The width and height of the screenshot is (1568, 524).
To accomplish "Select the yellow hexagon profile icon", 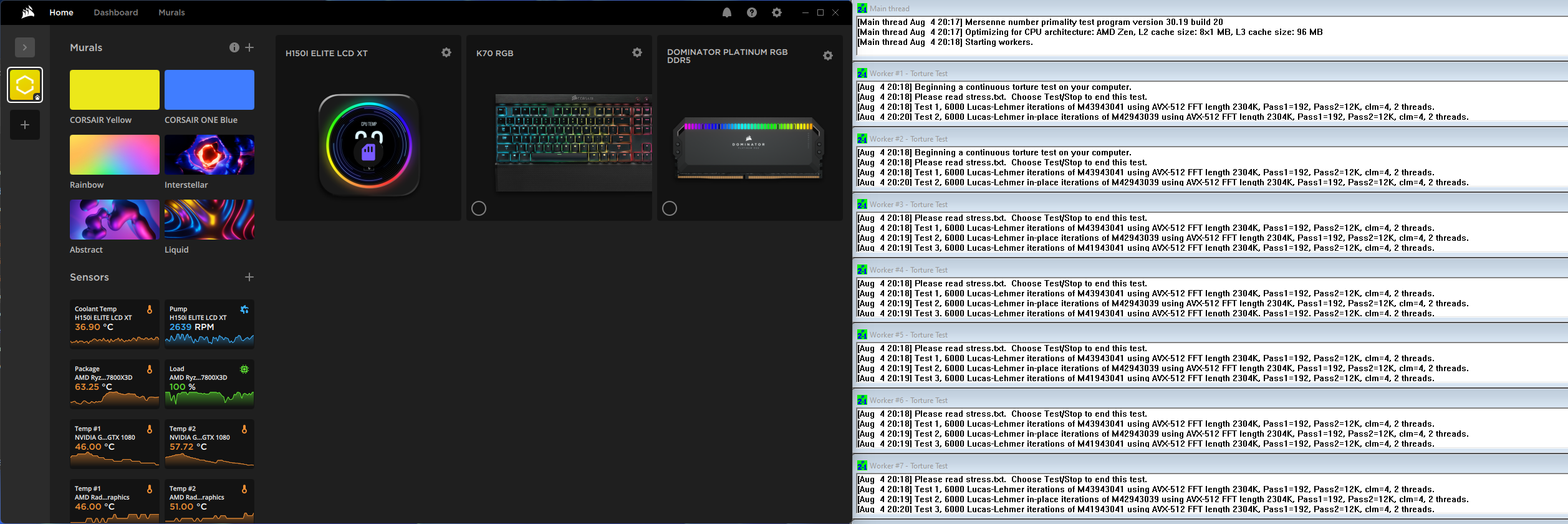I will pos(25,85).
